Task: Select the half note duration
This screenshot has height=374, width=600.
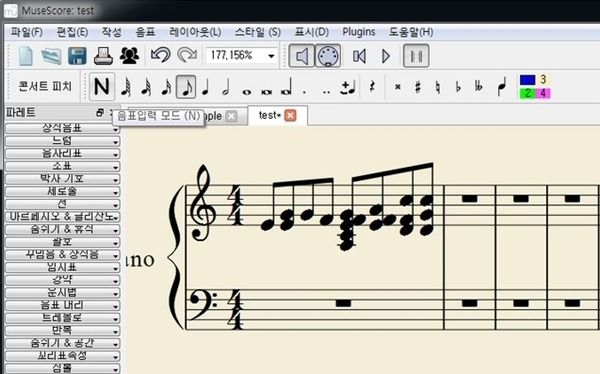Action: coord(226,87)
